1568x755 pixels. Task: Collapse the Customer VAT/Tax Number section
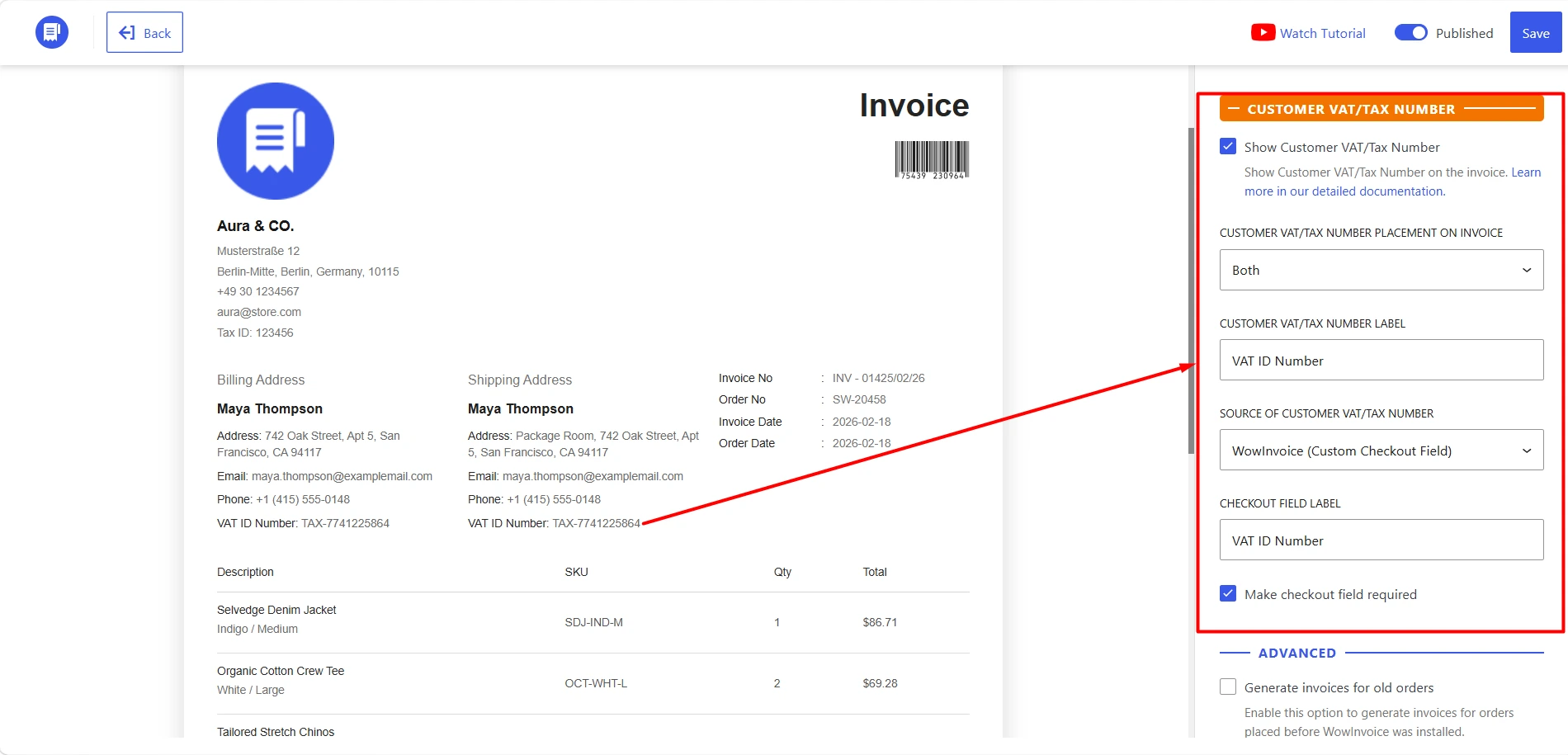[1381, 109]
